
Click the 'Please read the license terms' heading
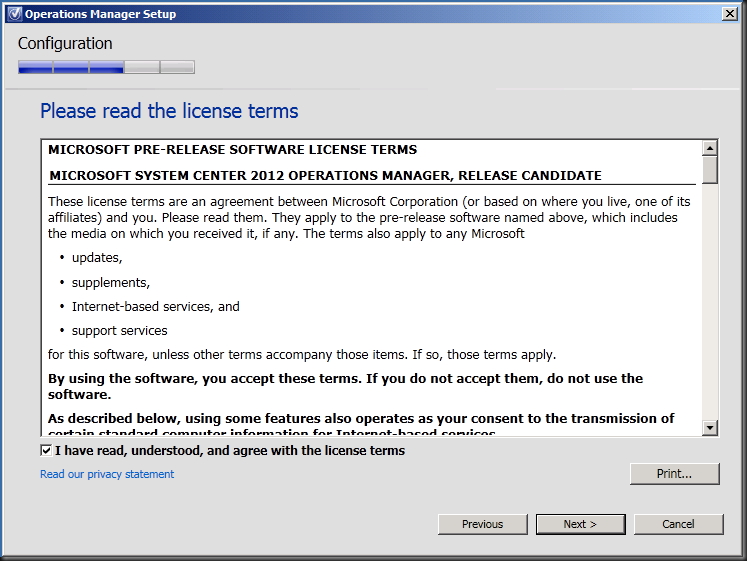(169, 111)
